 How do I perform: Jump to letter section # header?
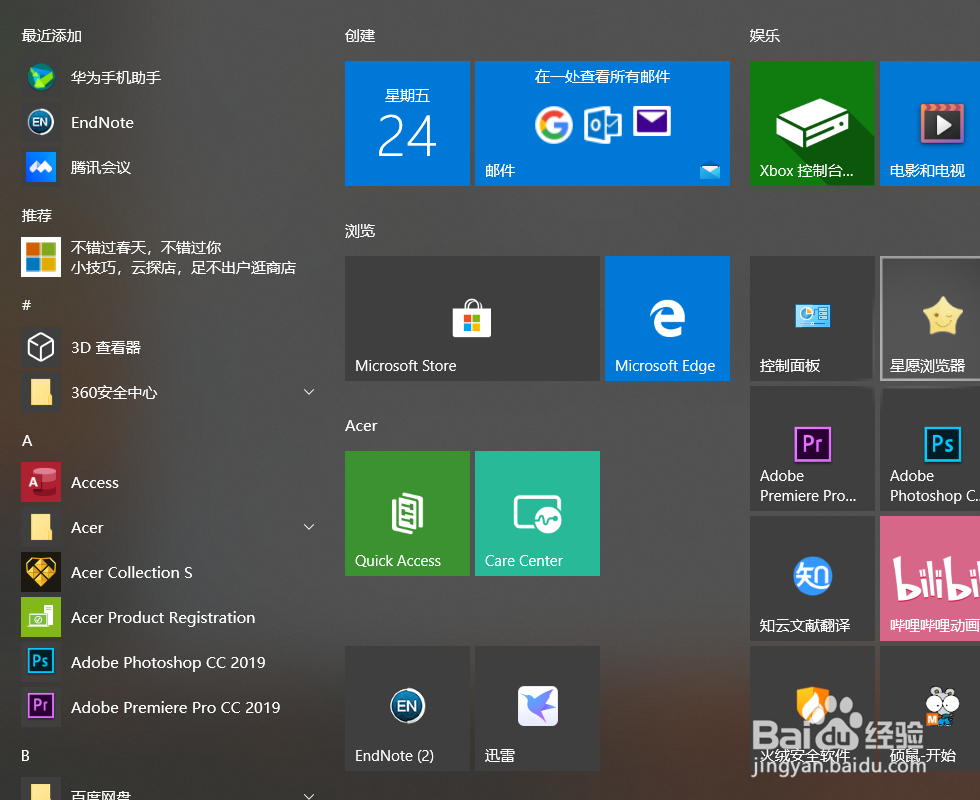pos(26,305)
